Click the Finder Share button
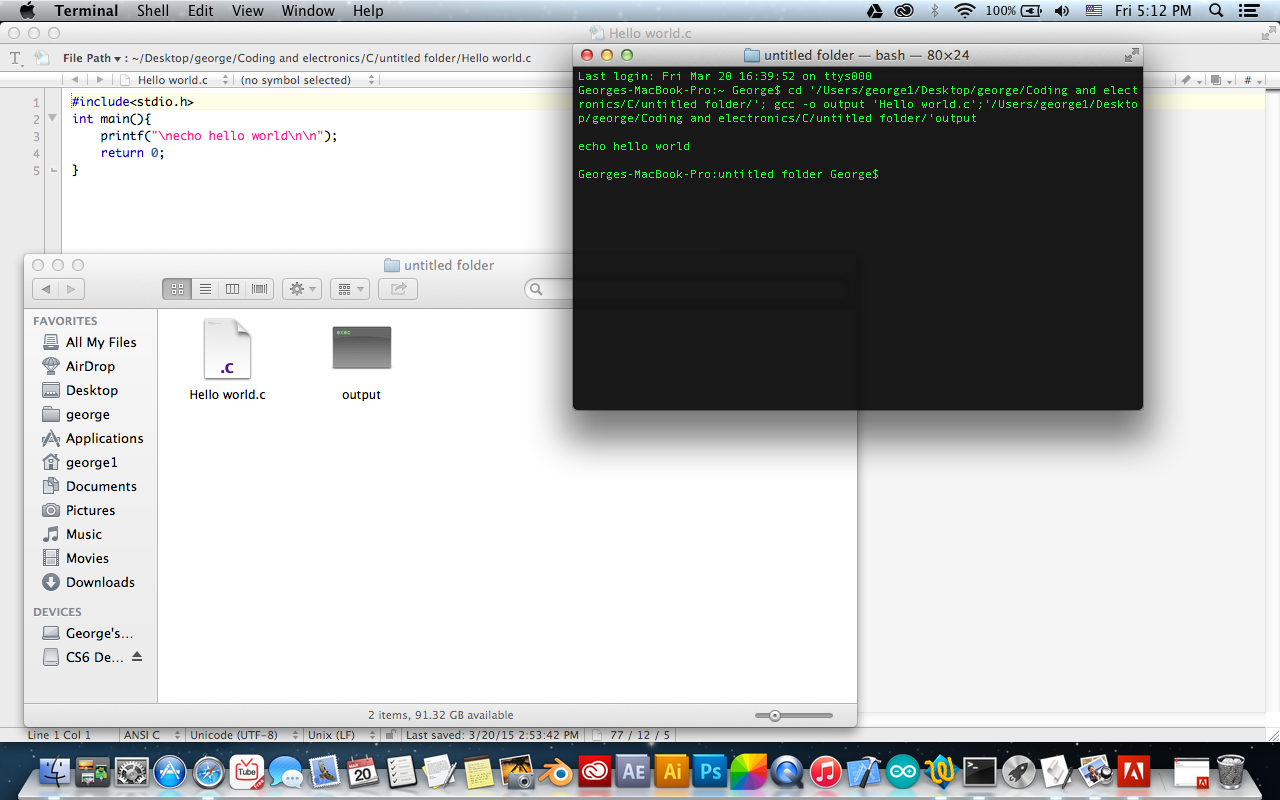The height and width of the screenshot is (800, 1280). point(398,289)
